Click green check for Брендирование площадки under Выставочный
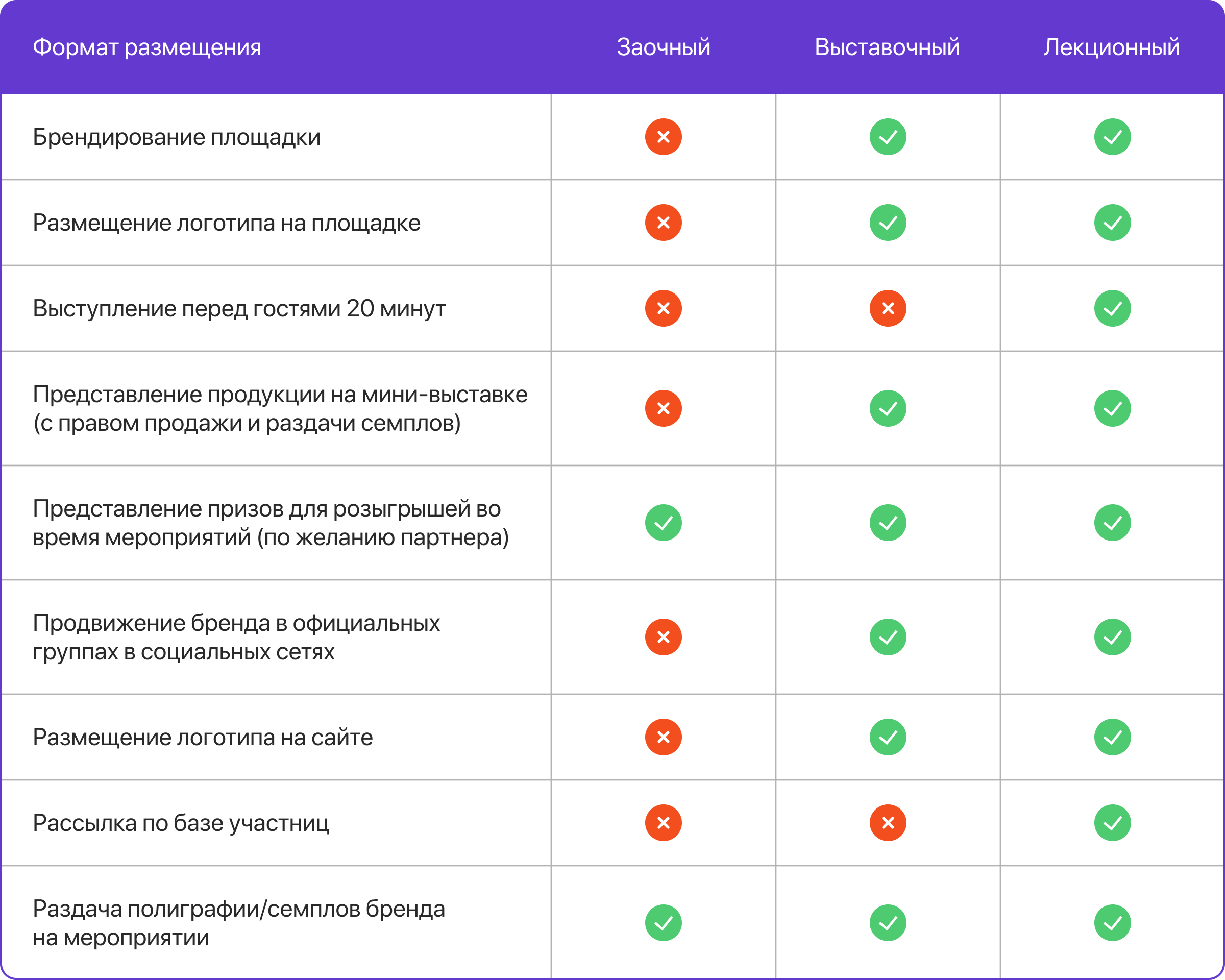This screenshot has height=980, width=1225. 888,137
